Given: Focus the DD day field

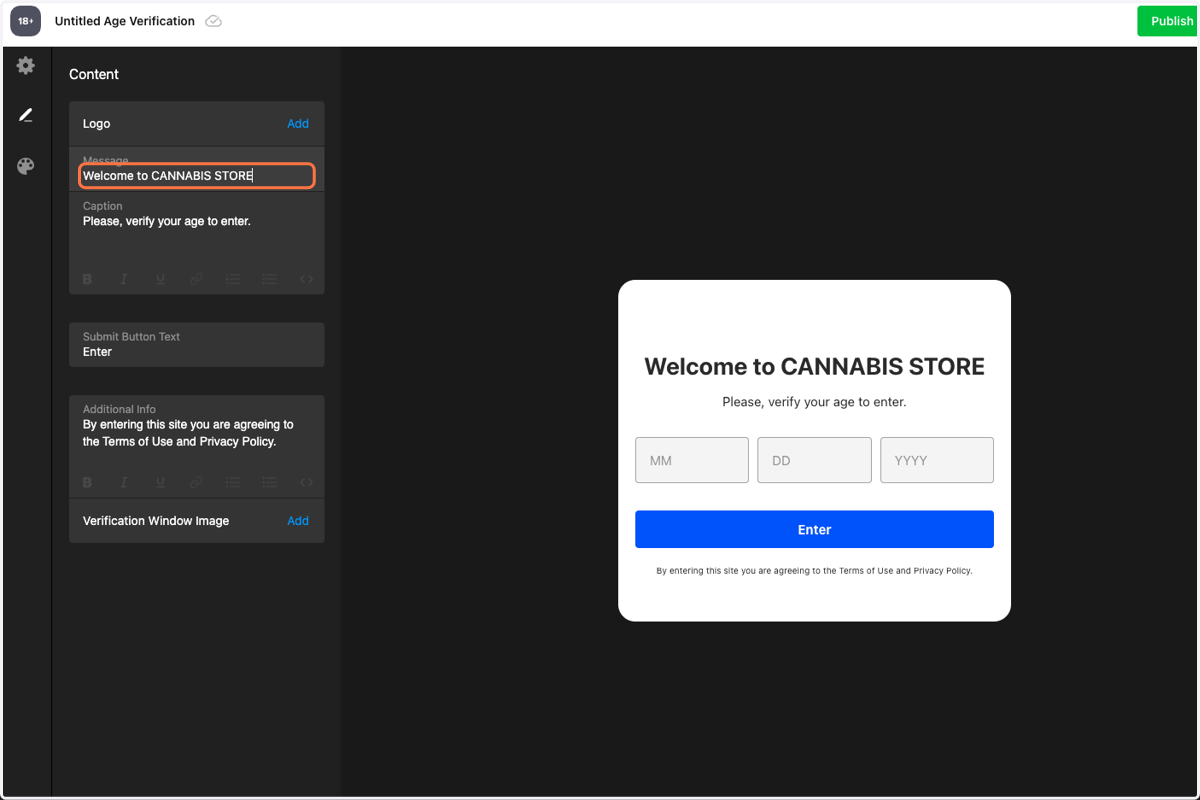Looking at the screenshot, I should [x=814, y=460].
